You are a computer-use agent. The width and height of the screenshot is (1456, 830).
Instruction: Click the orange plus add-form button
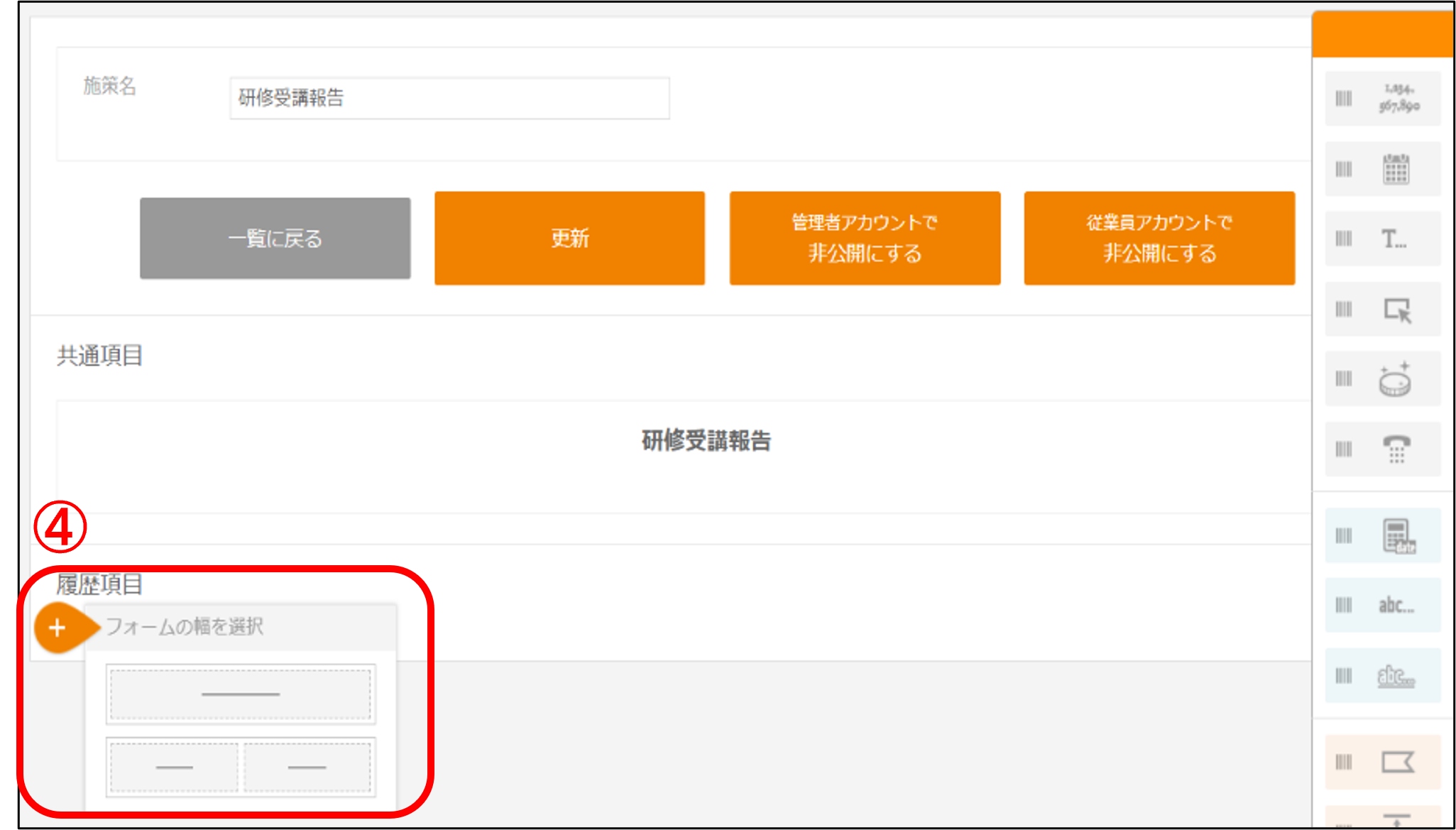(58, 628)
